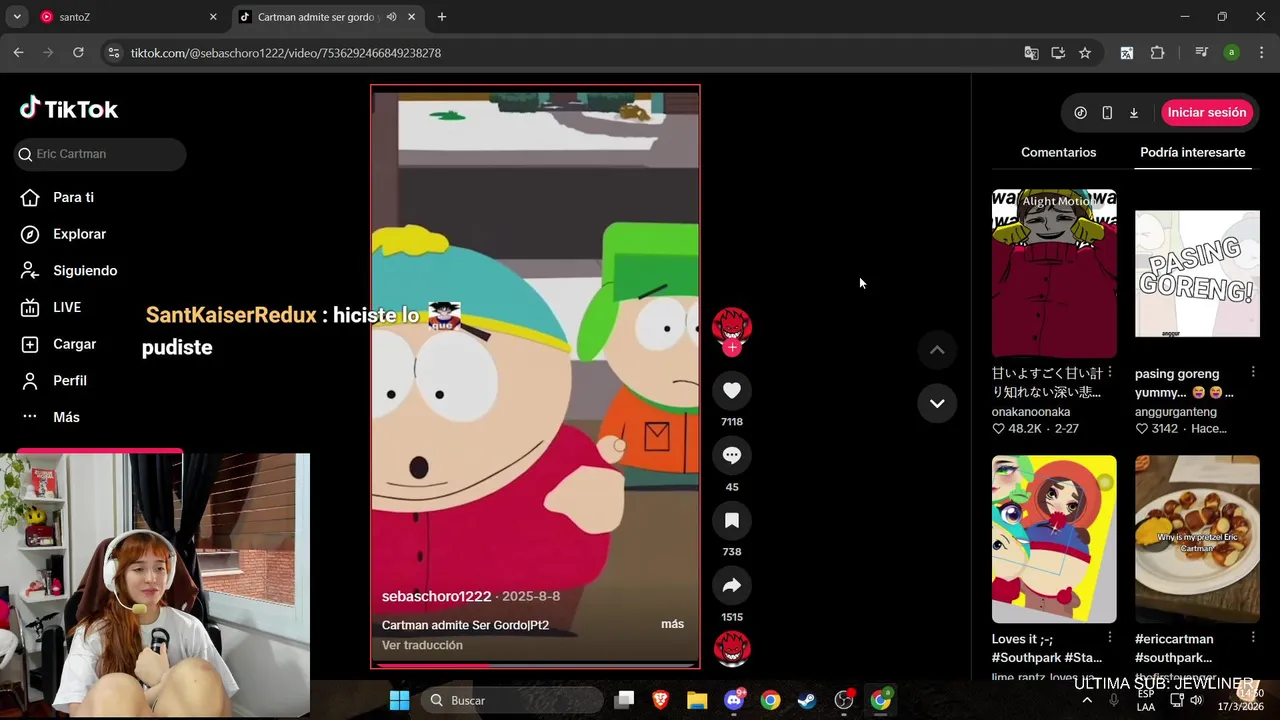Open a new browser tab
The height and width of the screenshot is (720, 1280).
pos(442,17)
